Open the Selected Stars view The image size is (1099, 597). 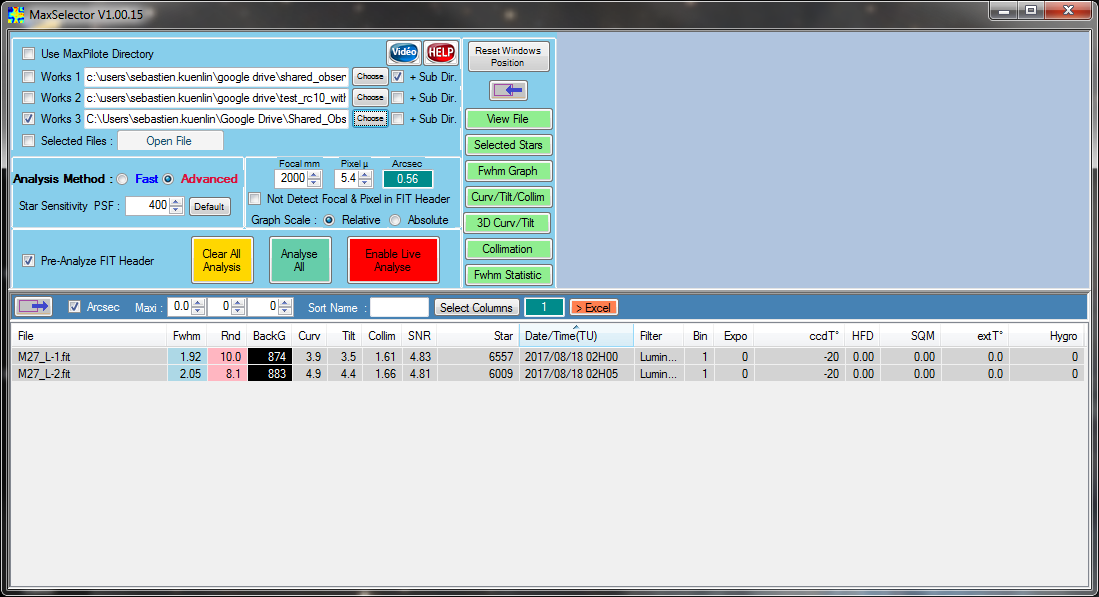[x=508, y=145]
